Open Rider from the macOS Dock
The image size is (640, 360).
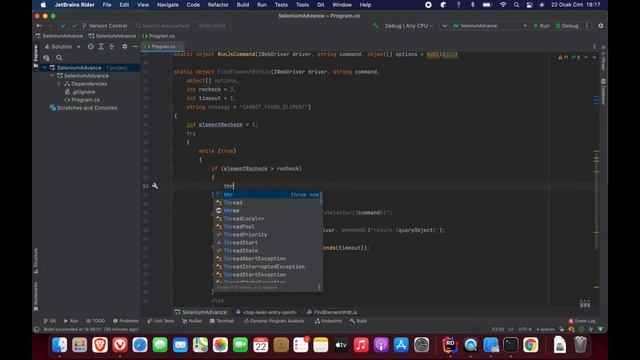[x=450, y=345]
